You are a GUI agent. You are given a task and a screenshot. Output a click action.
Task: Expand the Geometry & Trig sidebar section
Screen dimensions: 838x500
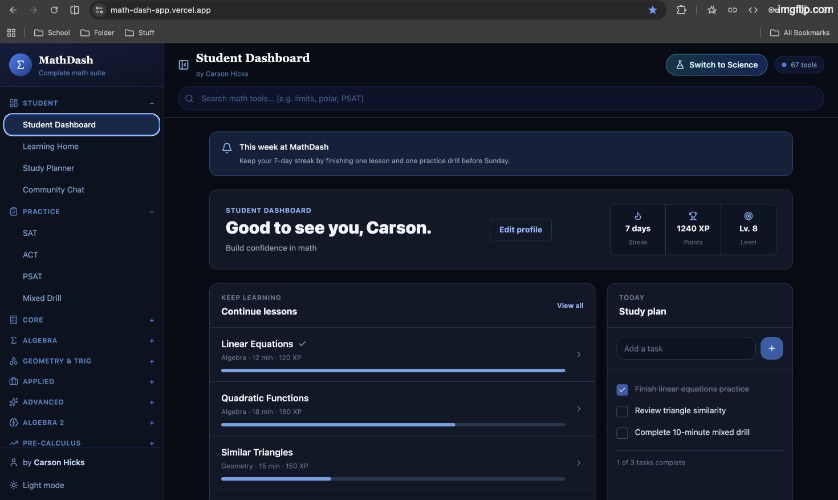pos(152,361)
